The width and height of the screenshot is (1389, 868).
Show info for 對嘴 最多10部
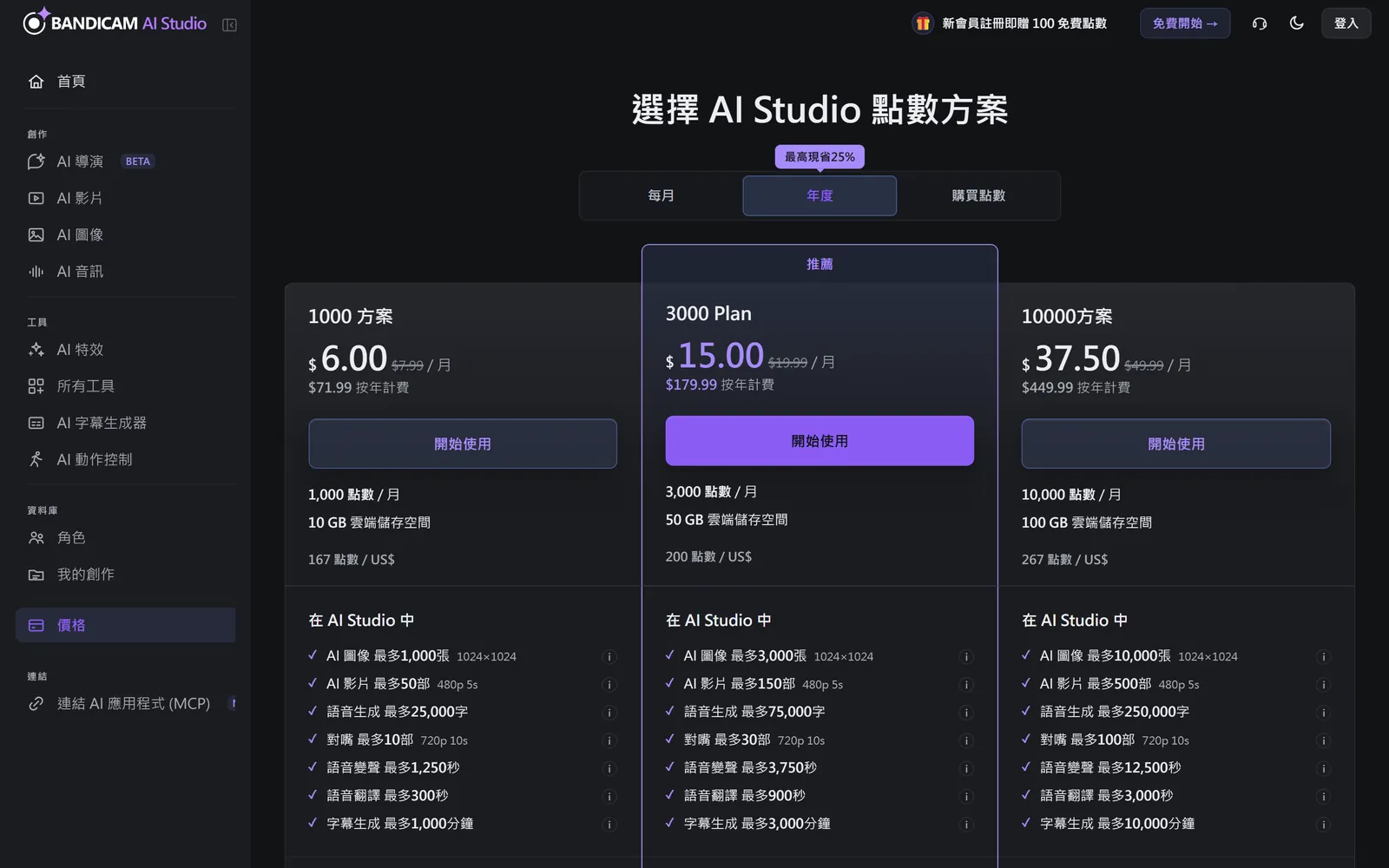click(x=609, y=740)
